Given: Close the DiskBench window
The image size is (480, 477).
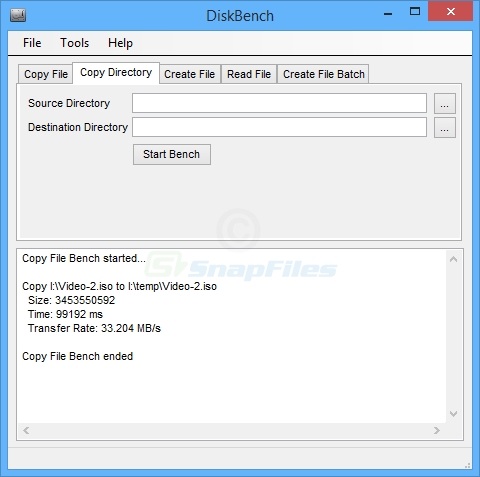Looking at the screenshot, I should (451, 11).
